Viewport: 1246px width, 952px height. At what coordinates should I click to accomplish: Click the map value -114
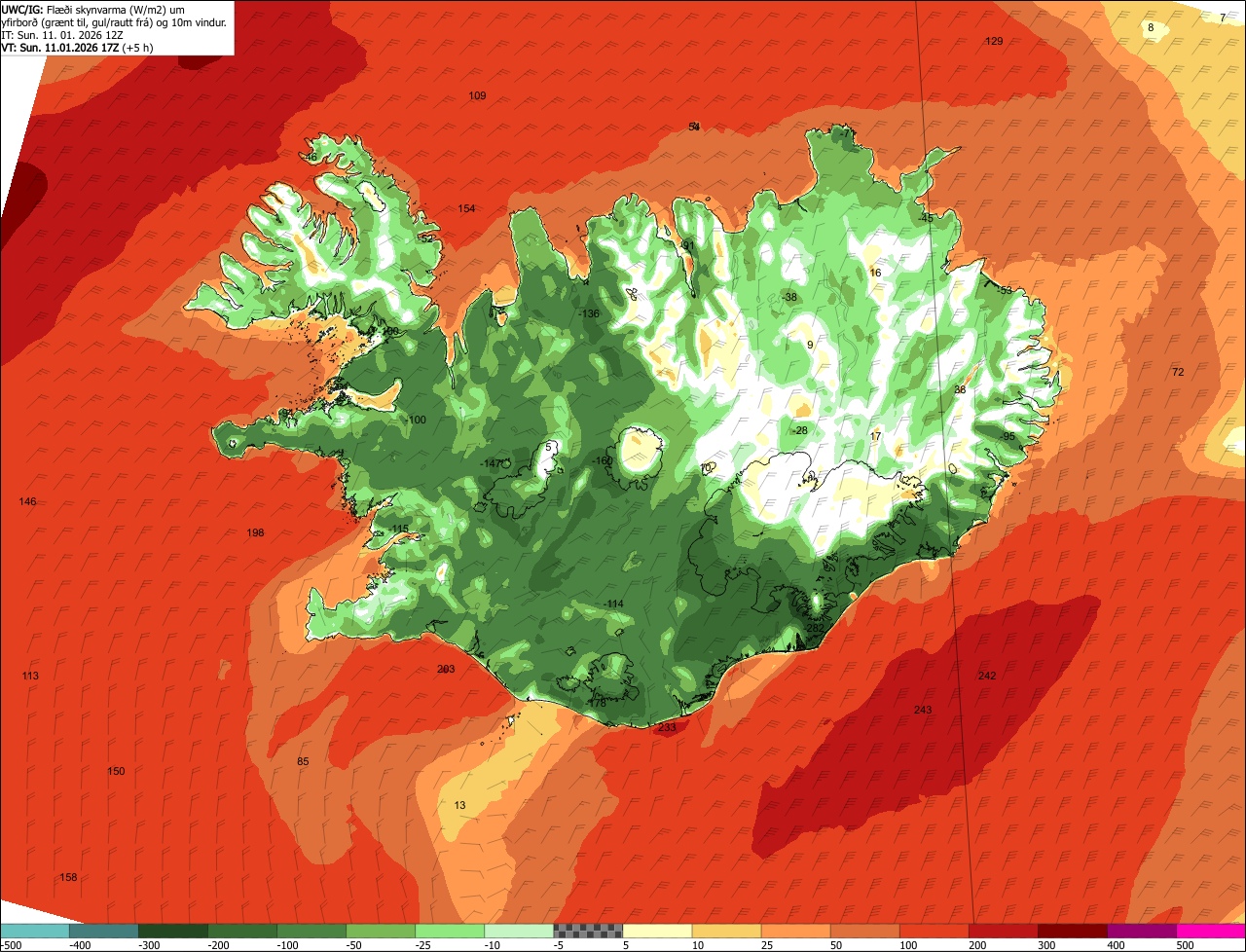[x=613, y=604]
